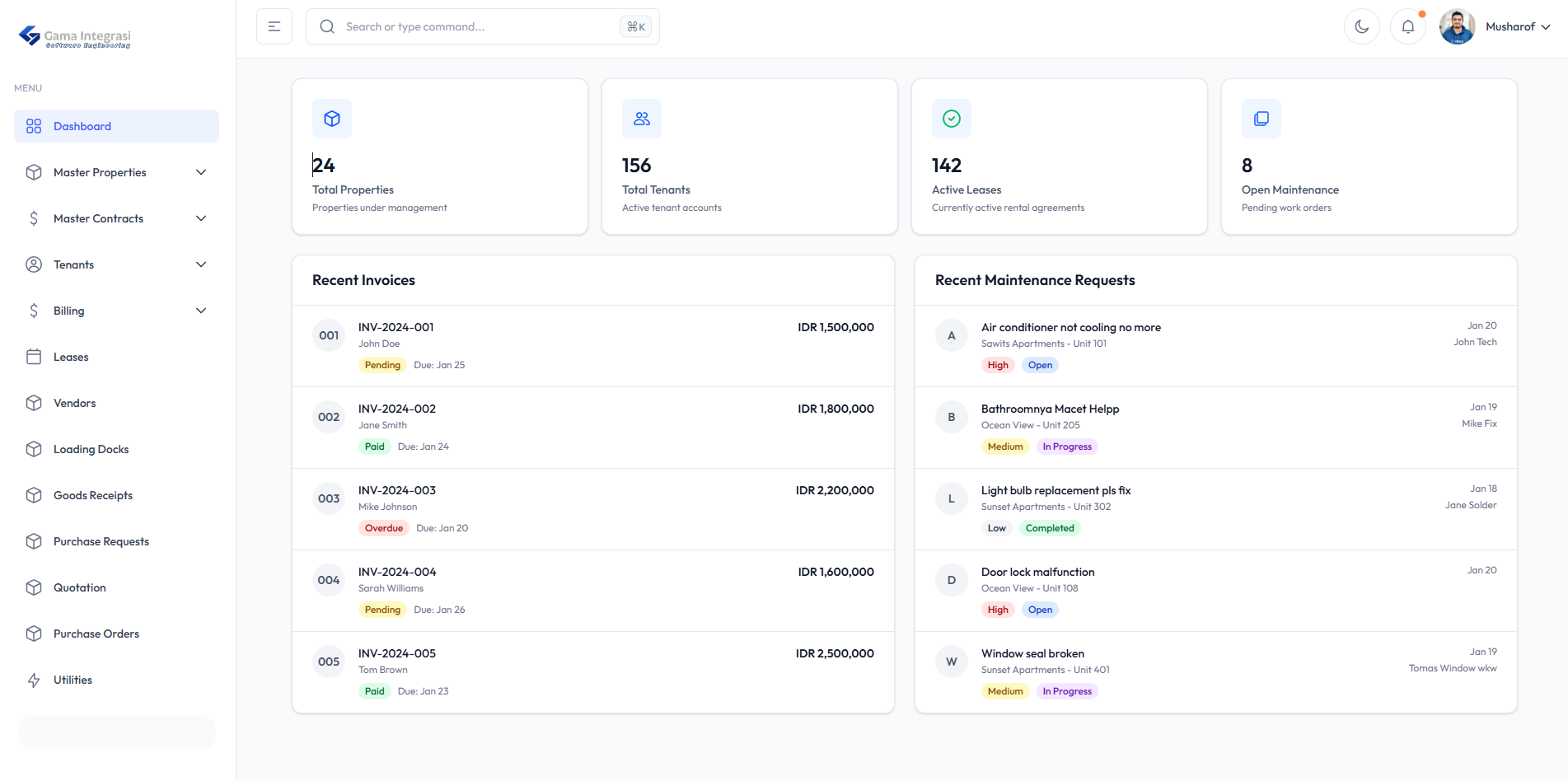Expand the Billing submenu chevron

[201, 311]
